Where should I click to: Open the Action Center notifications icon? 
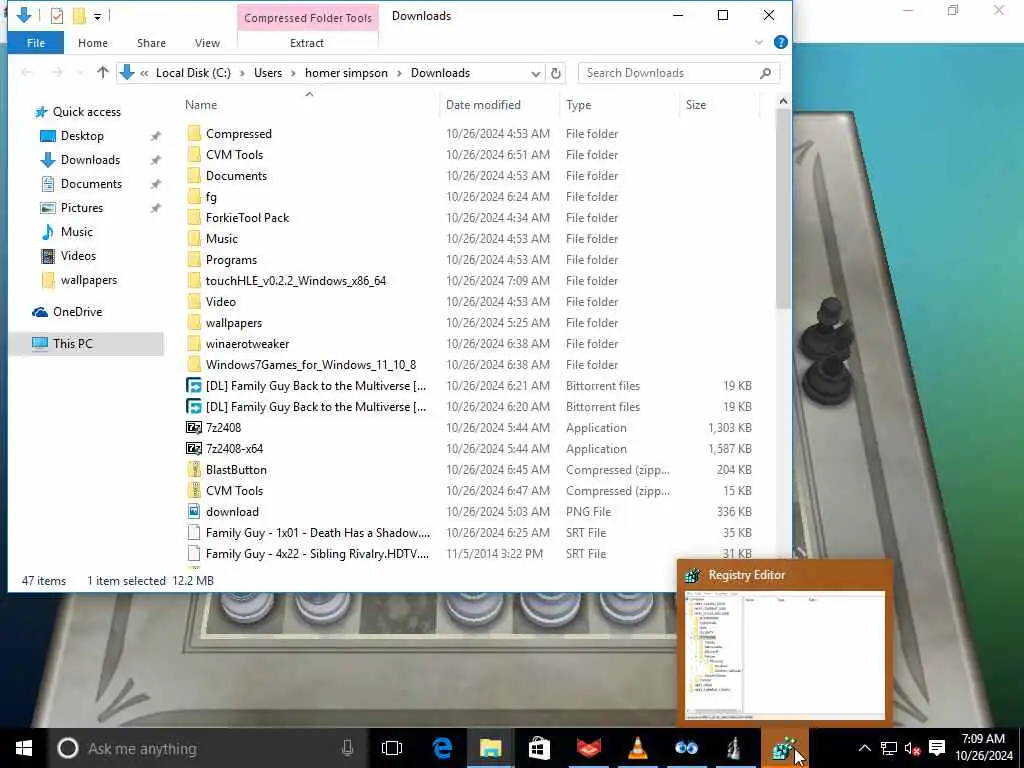pyautogui.click(x=937, y=748)
